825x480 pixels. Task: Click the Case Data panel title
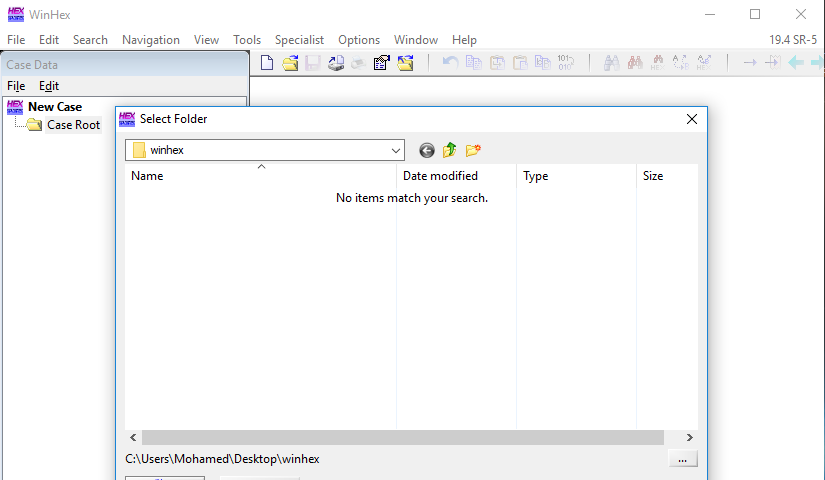[x=32, y=65]
